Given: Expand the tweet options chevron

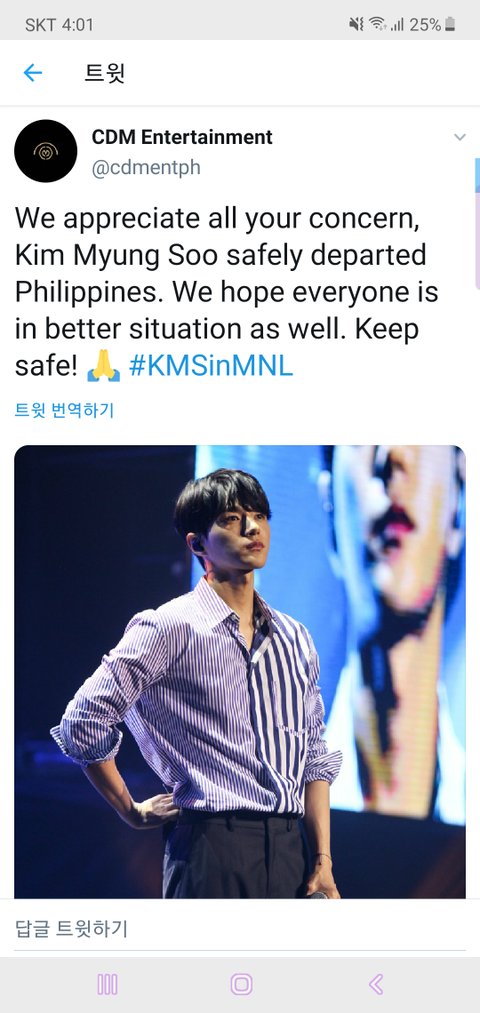Looking at the screenshot, I should (x=459, y=137).
